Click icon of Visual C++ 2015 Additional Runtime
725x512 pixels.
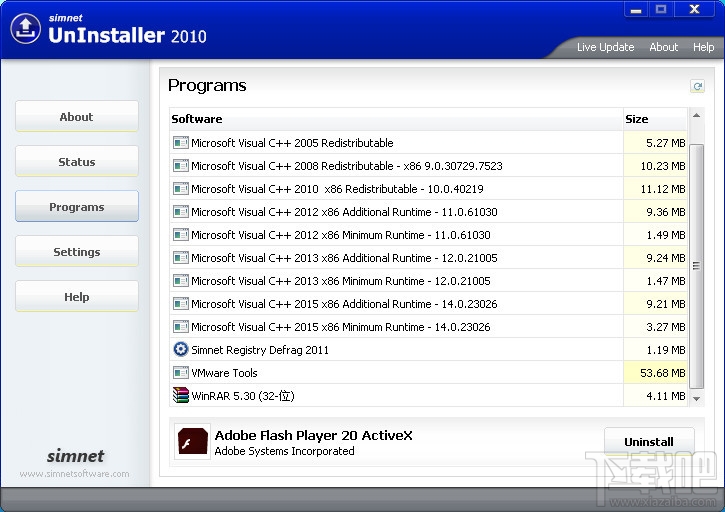pyautogui.click(x=181, y=304)
